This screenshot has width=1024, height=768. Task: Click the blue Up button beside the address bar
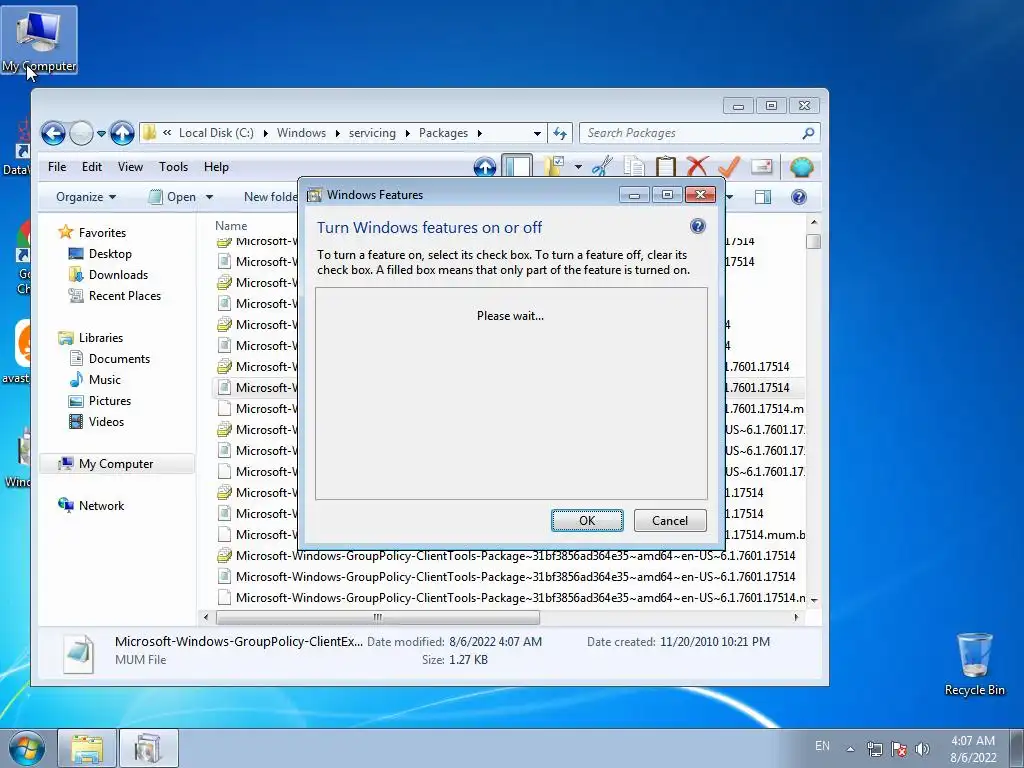(122, 133)
